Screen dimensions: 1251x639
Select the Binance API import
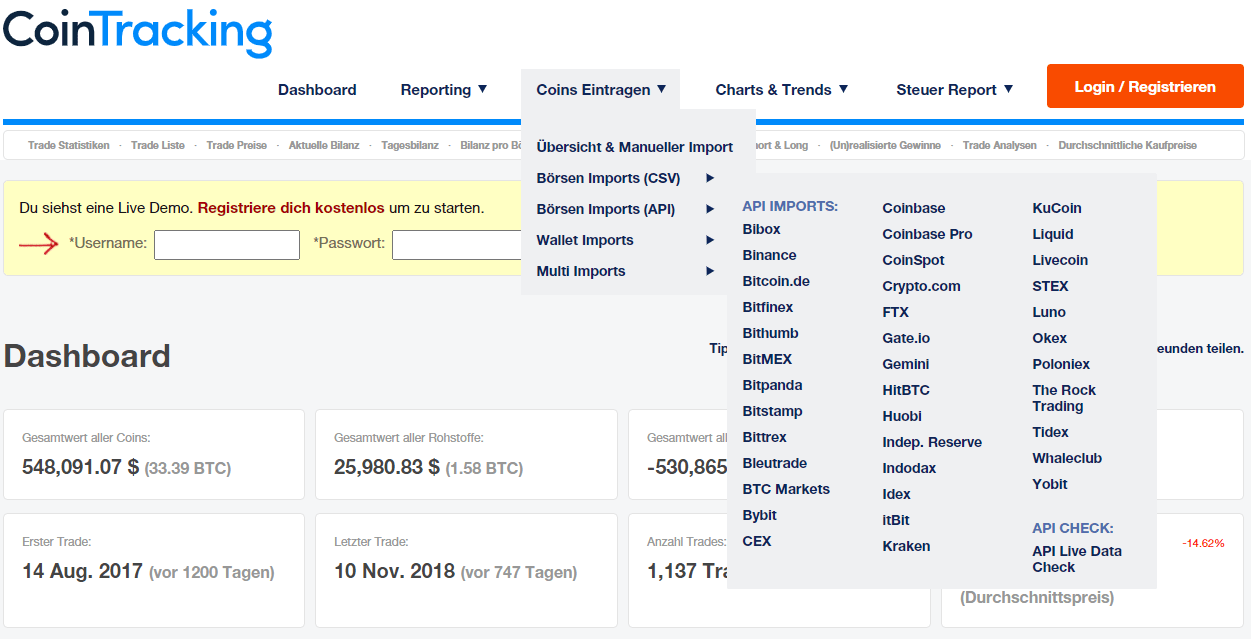pos(769,254)
